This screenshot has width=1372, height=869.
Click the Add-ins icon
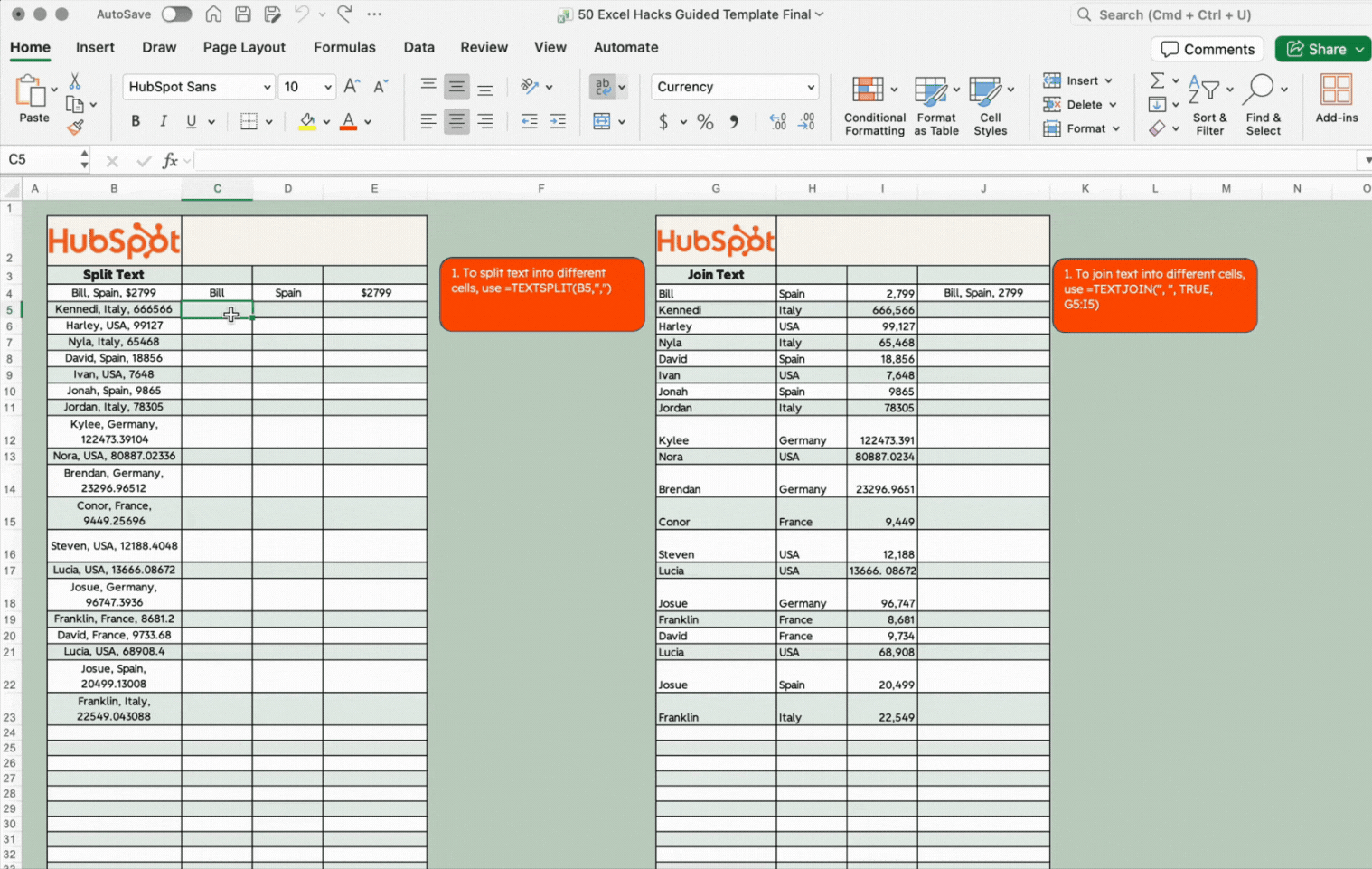1336,99
